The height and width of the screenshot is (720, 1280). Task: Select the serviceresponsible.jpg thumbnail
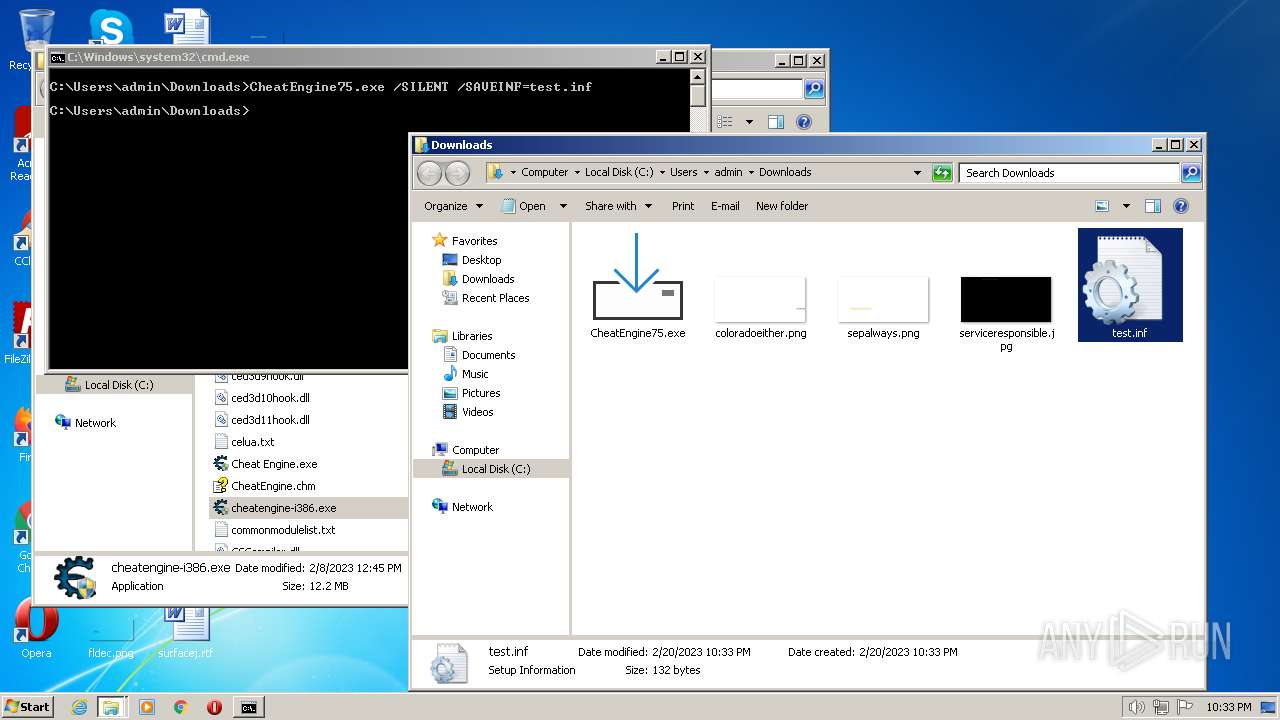[x=1006, y=300]
